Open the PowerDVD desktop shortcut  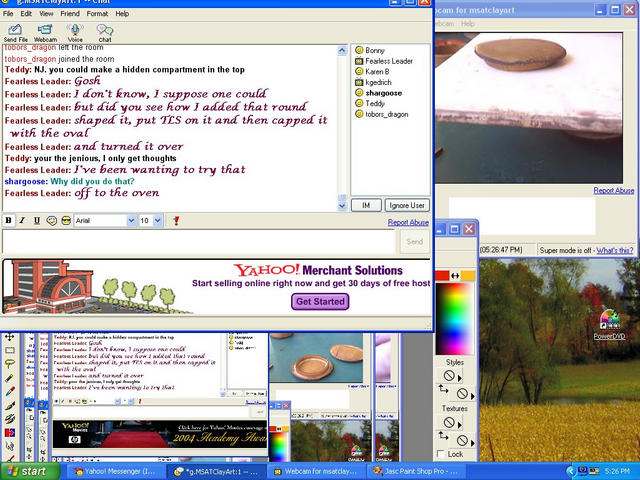pyautogui.click(x=609, y=324)
